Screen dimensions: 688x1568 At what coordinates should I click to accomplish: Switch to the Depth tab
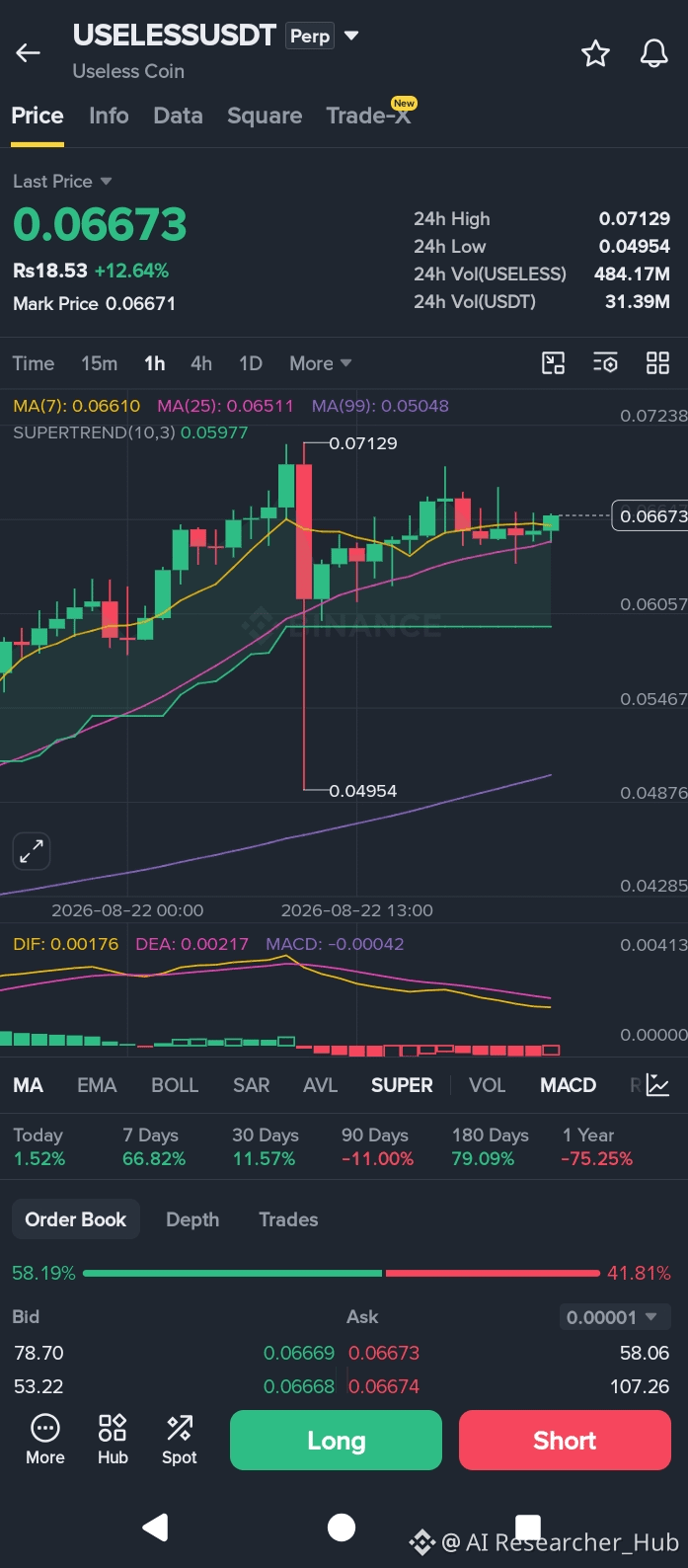(x=192, y=1219)
